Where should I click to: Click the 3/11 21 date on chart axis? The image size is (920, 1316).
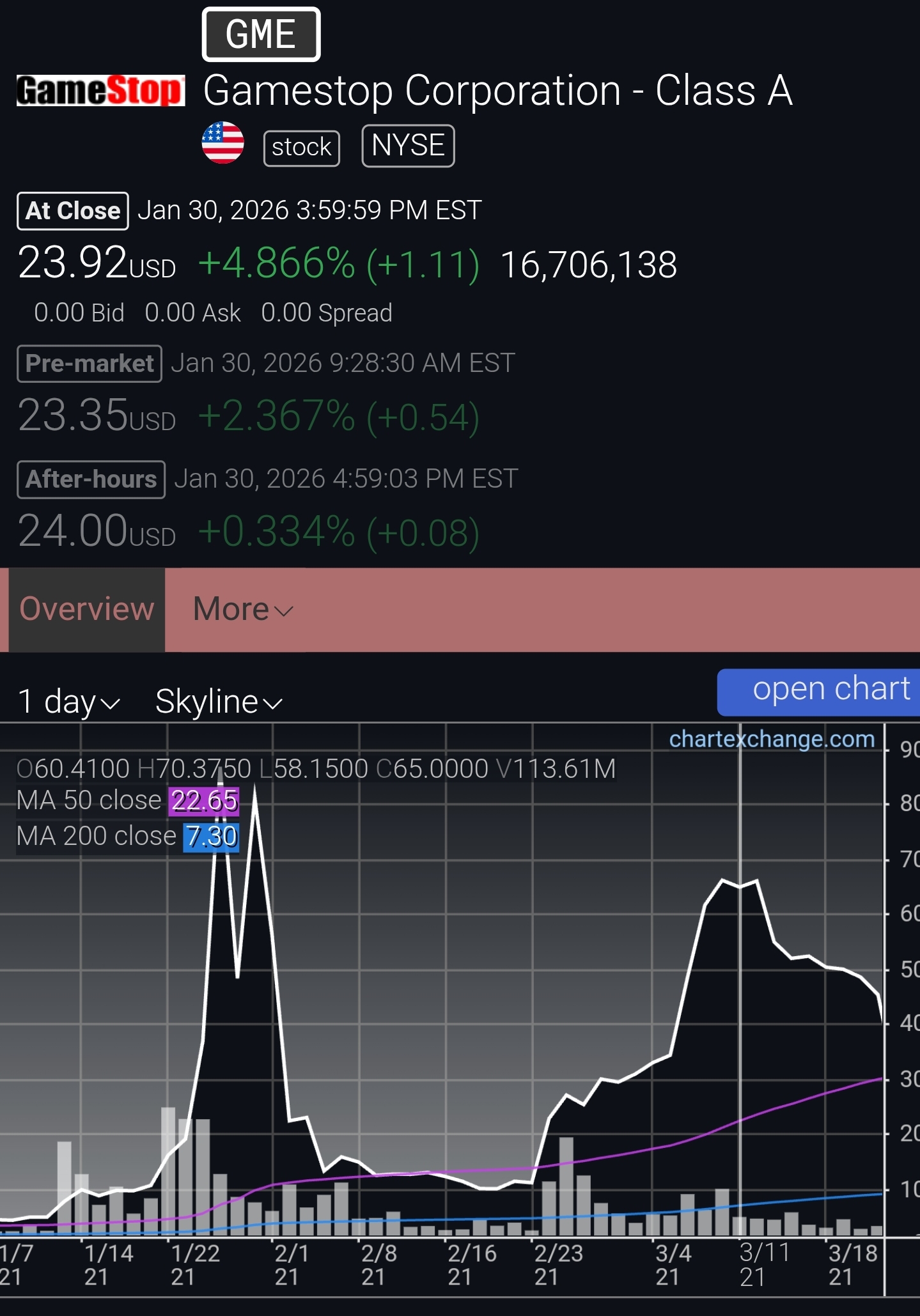tap(765, 1265)
